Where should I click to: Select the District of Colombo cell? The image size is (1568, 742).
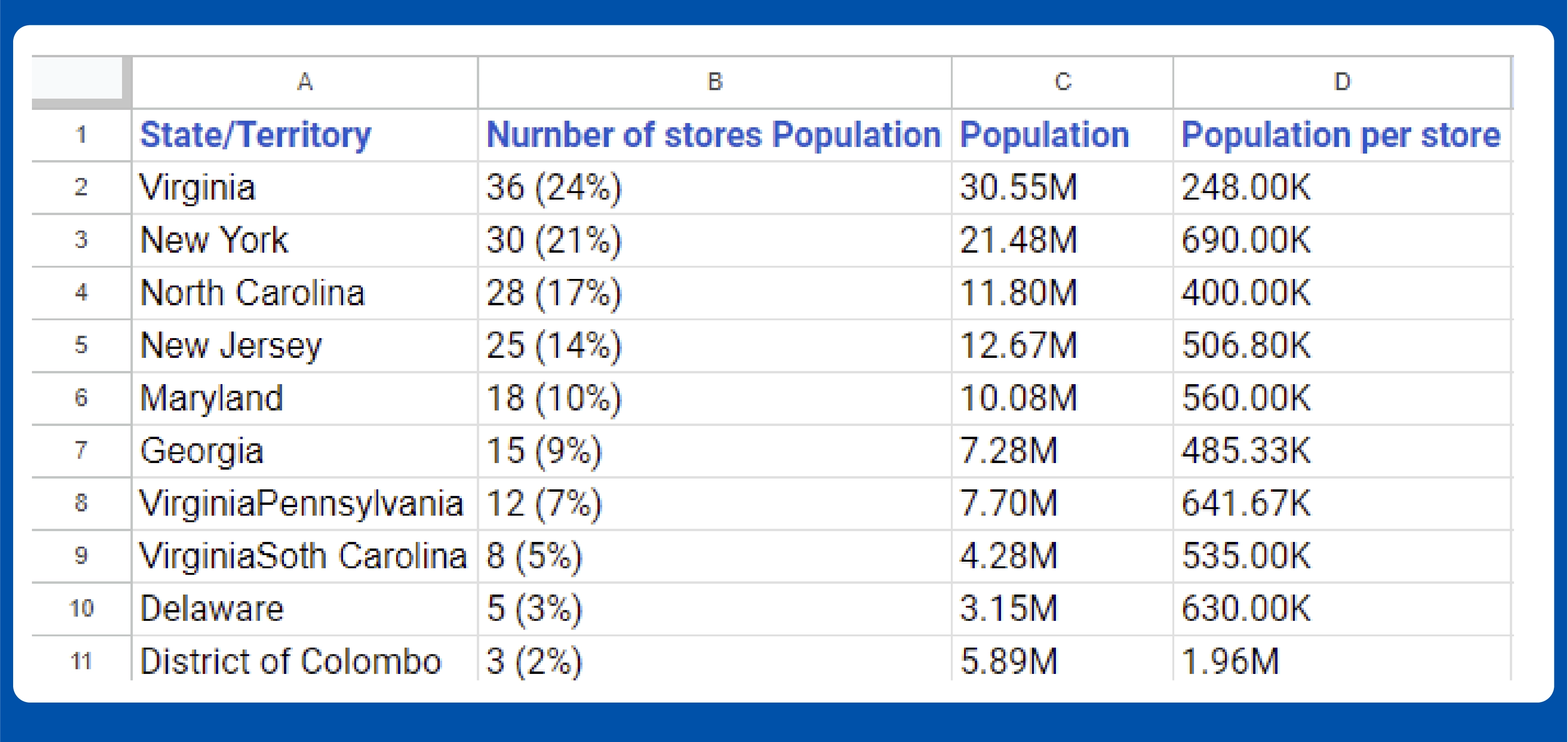click(305, 659)
